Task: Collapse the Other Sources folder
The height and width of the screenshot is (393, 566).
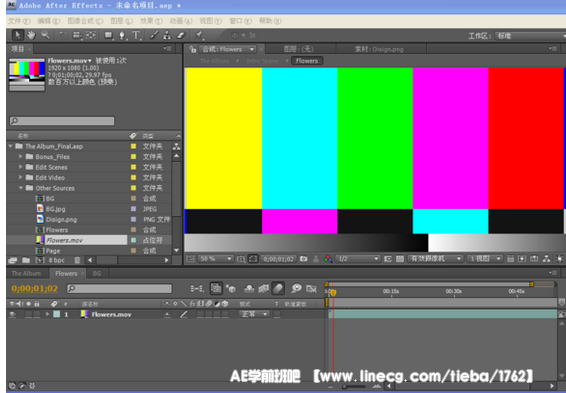Action: [x=21, y=188]
